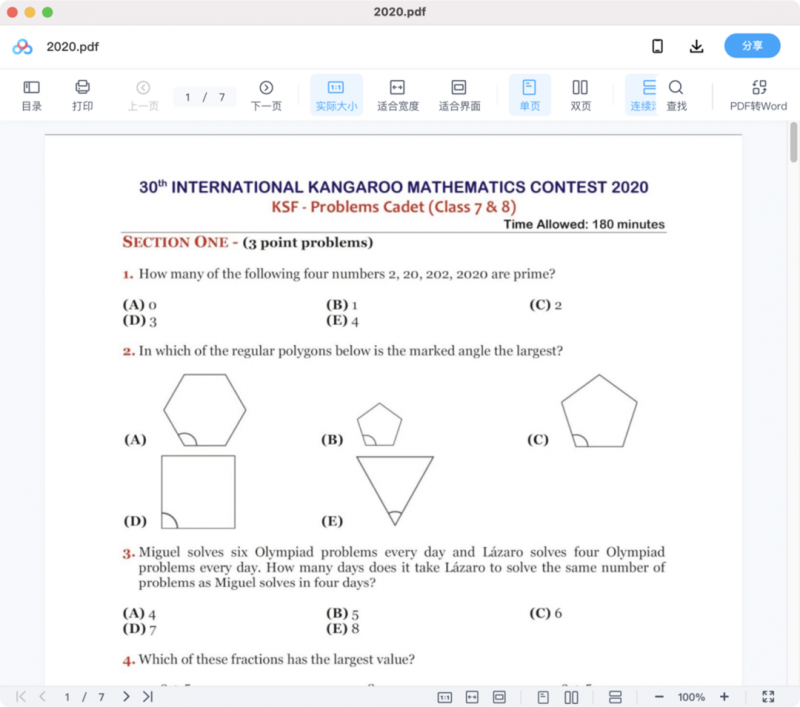Switch to double page view 双页

(580, 95)
